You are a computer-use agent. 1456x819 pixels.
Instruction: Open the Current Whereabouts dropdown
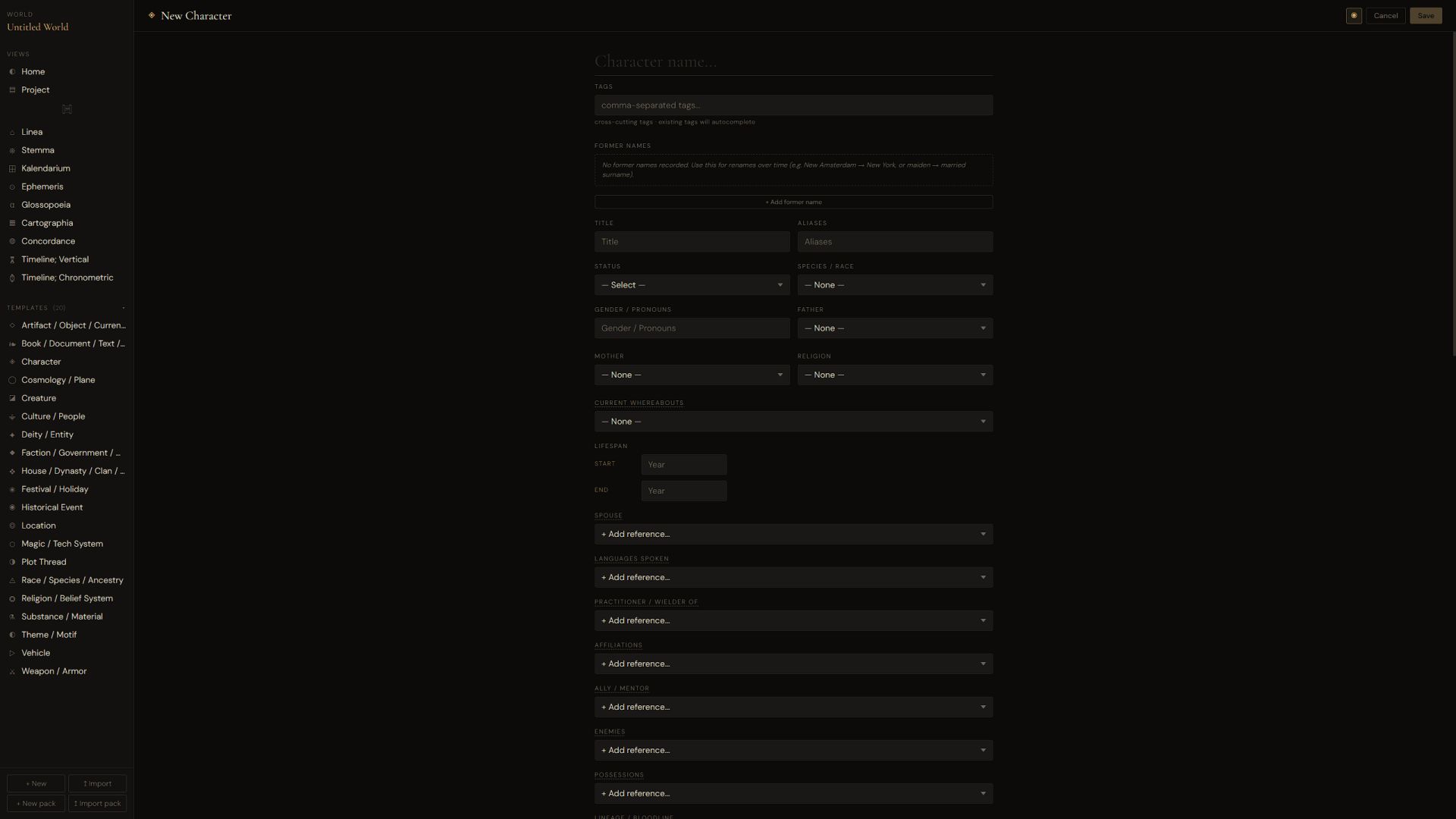pos(793,422)
